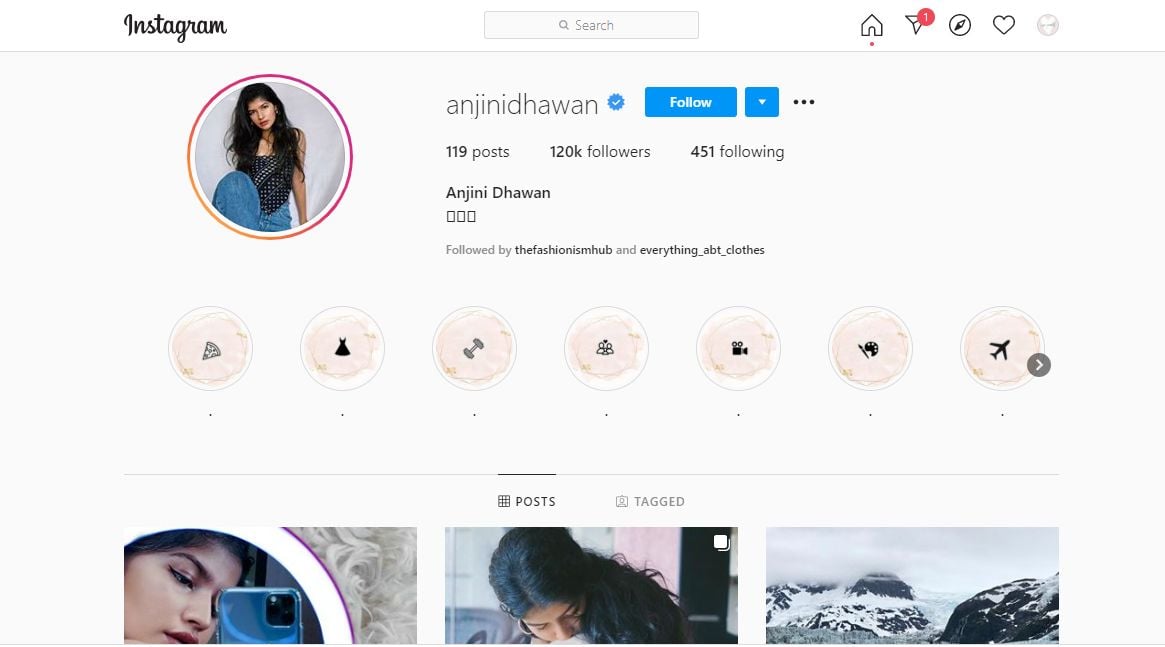The height and width of the screenshot is (647, 1165).
Task: Open the three-dot profile options menu
Action: [x=804, y=103]
